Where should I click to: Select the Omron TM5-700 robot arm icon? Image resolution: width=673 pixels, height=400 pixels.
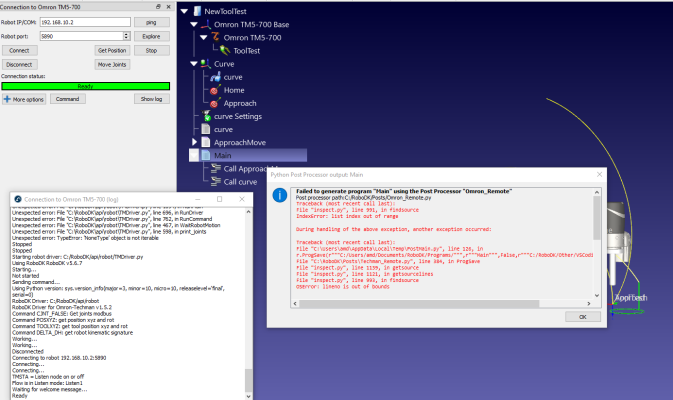click(216, 37)
